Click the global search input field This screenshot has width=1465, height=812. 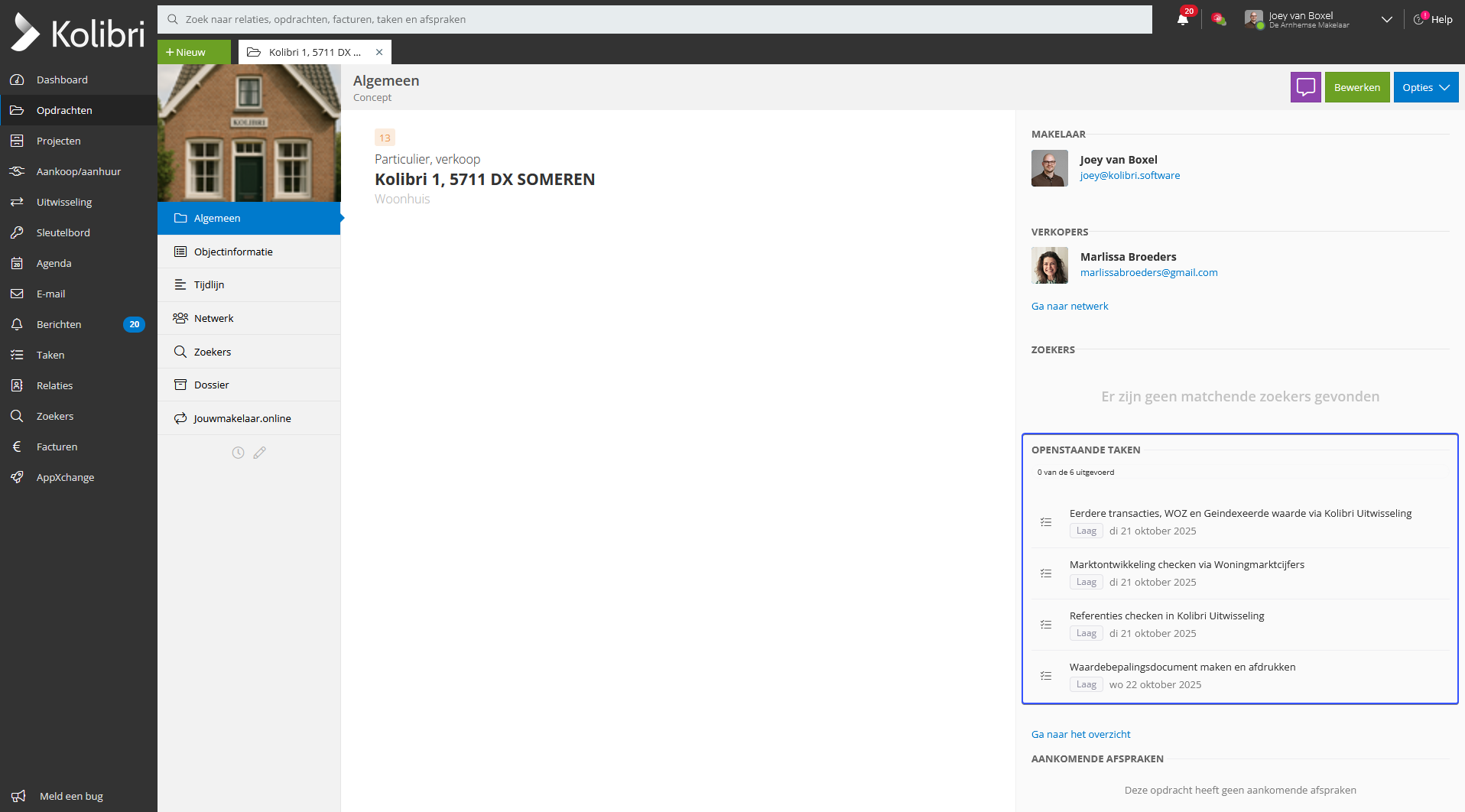coord(655,19)
